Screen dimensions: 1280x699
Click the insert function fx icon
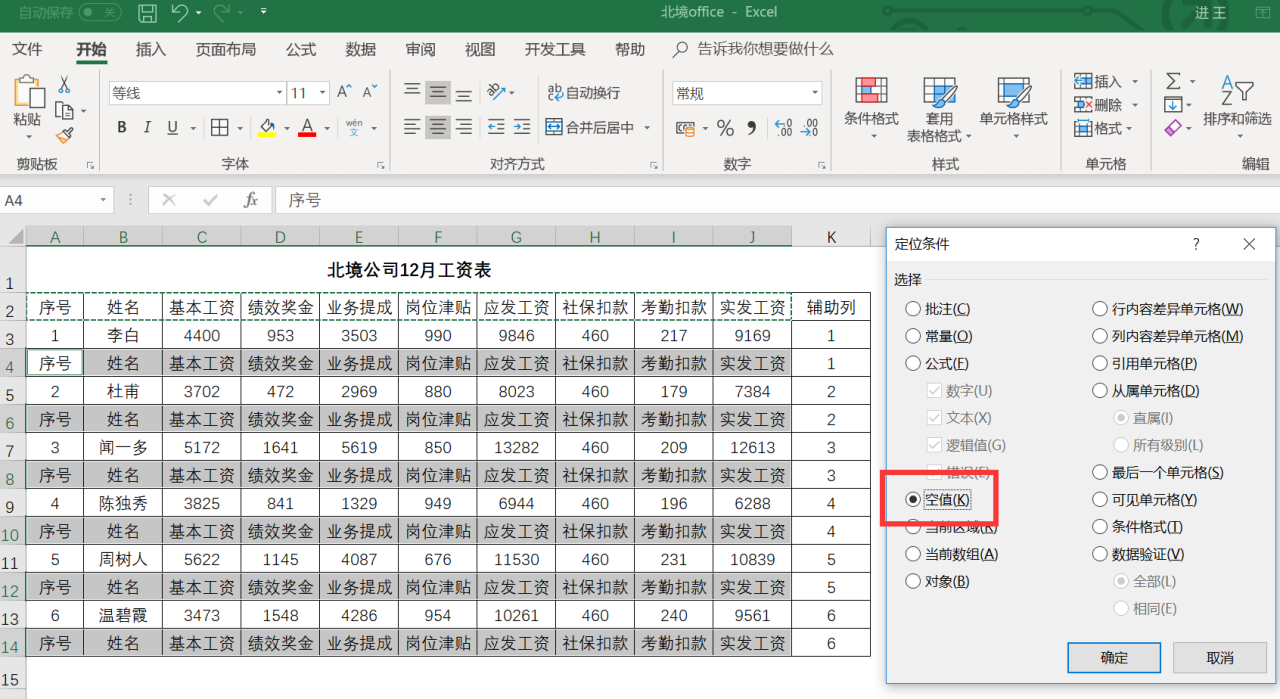(x=251, y=200)
